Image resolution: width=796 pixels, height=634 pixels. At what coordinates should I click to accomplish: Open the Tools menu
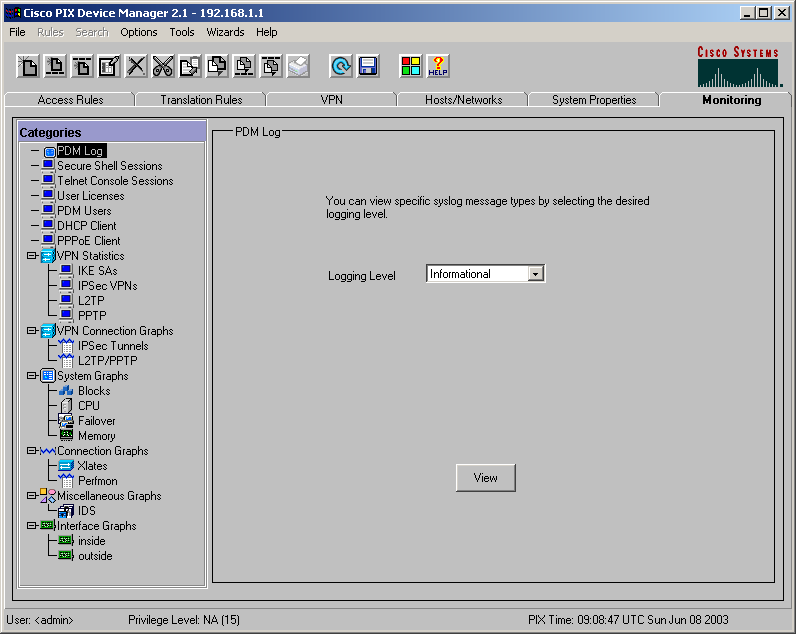(x=182, y=32)
